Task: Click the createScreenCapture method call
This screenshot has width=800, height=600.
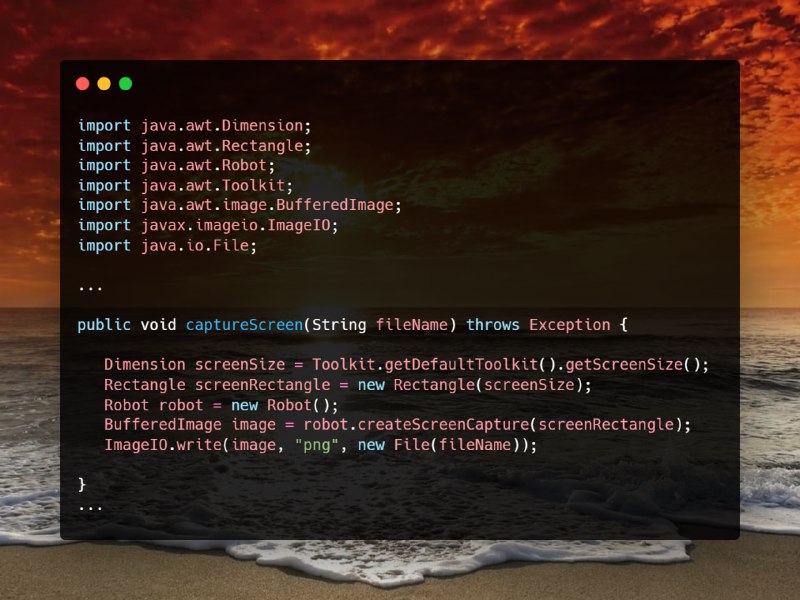Action: 443,424
